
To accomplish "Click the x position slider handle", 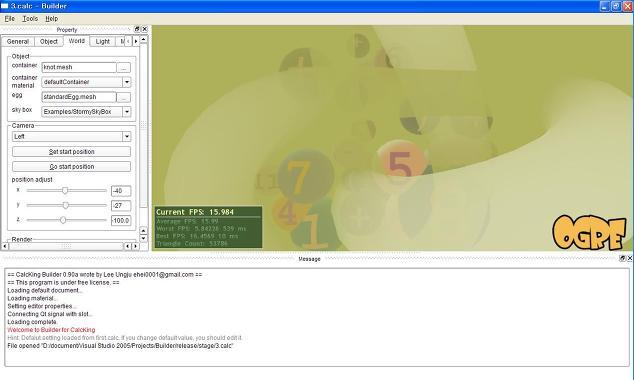I will (x=65, y=190).
